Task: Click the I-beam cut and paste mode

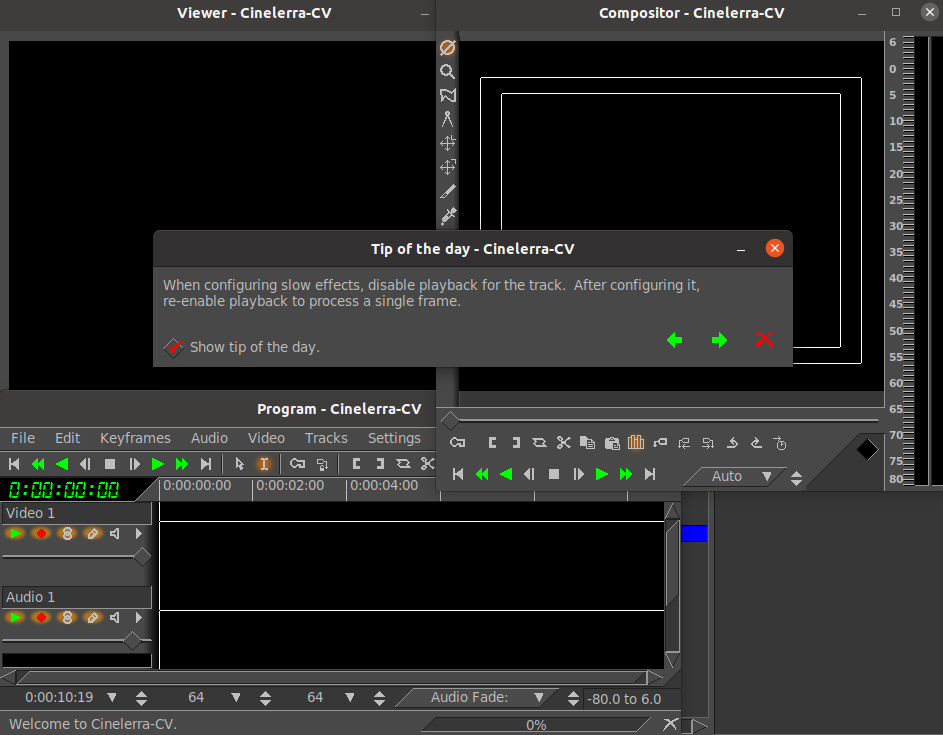Action: [x=264, y=464]
